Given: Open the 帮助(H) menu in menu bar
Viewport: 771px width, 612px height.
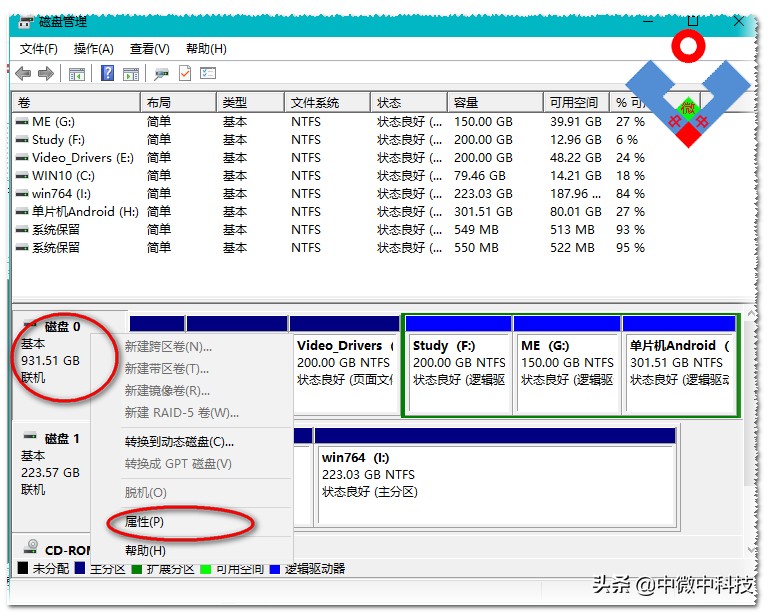Looking at the screenshot, I should coord(206,49).
